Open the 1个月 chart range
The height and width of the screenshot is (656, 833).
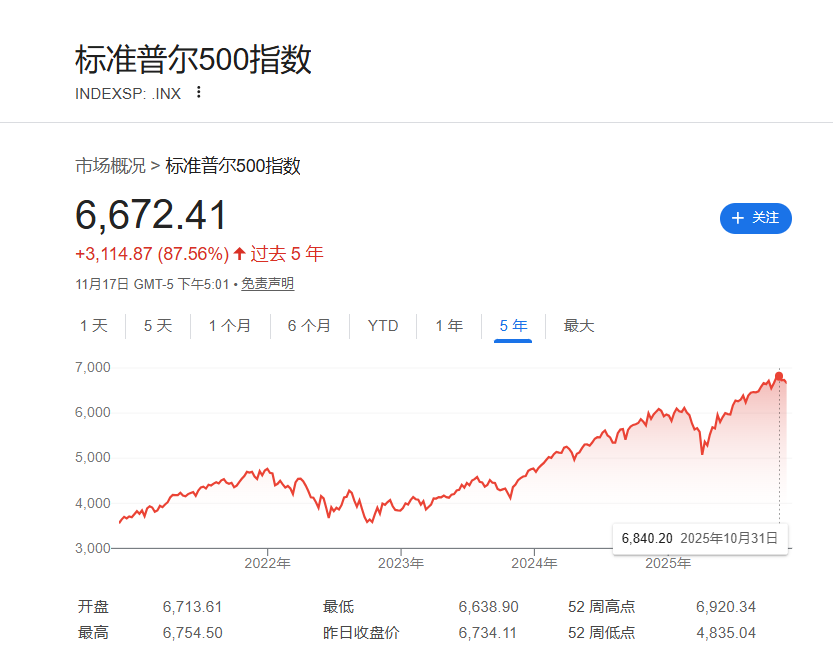tap(231, 325)
